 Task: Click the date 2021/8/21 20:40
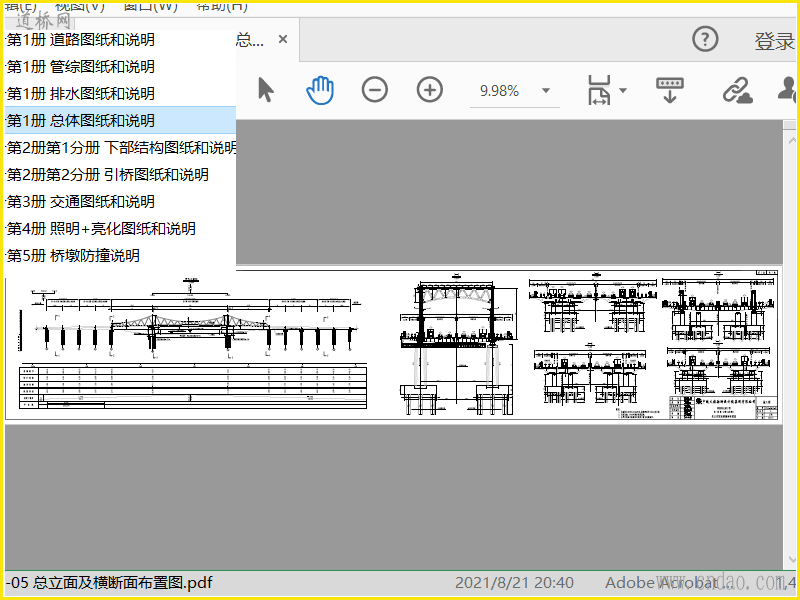(514, 583)
